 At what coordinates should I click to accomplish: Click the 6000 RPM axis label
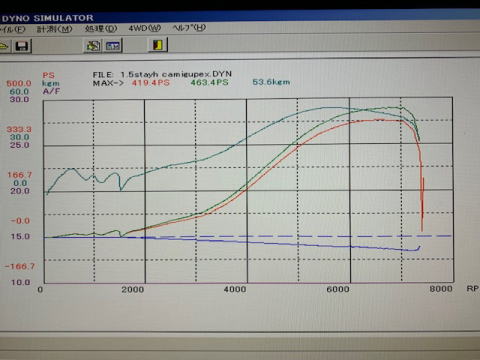click(x=338, y=289)
